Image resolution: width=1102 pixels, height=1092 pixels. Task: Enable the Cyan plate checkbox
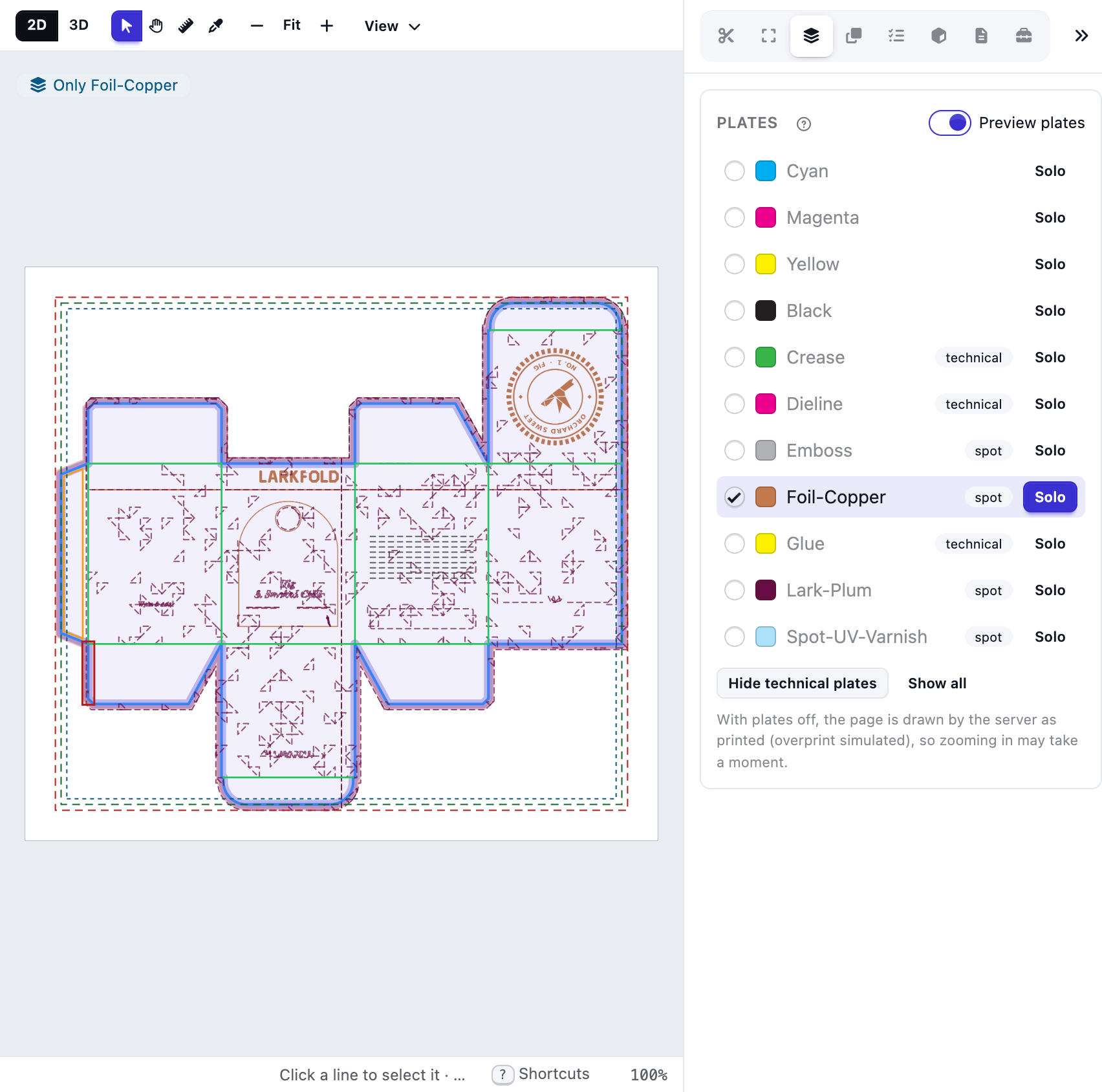735,171
